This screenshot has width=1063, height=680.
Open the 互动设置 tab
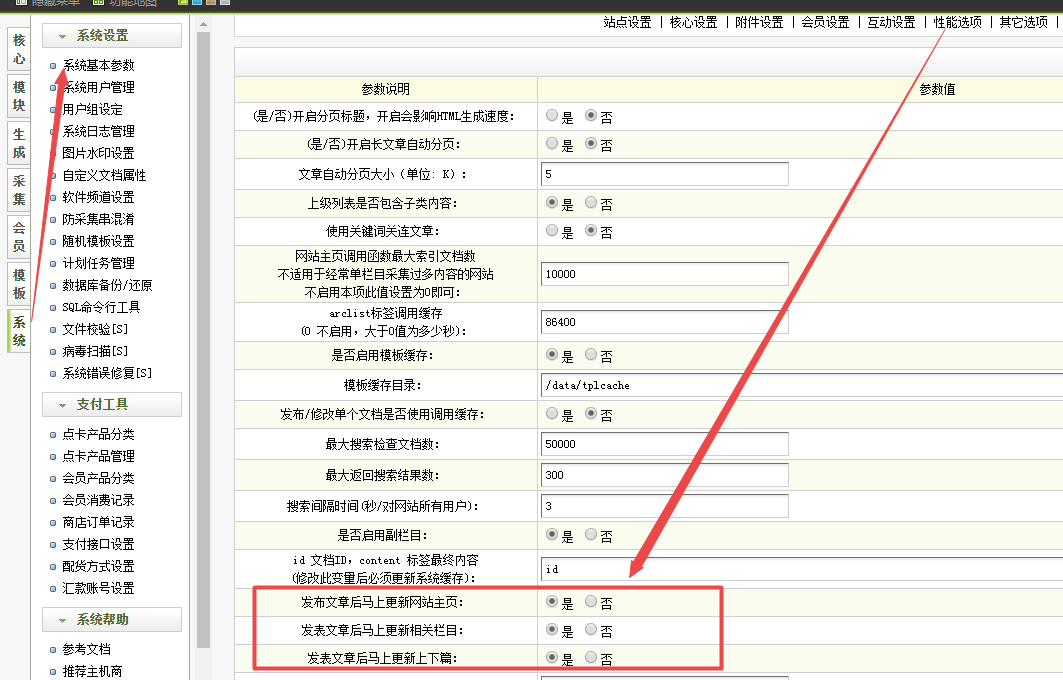891,22
